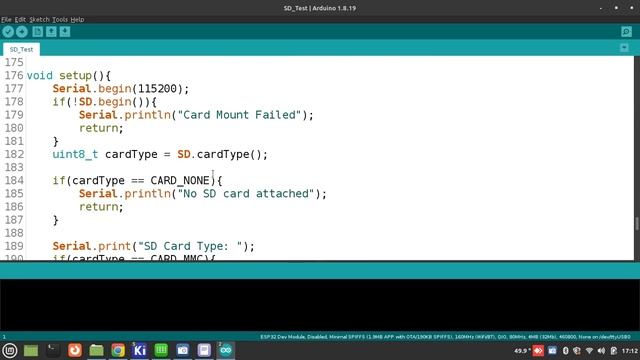Click 'SD.cardType();' on line 182
Viewport: 640px width, 360px height.
click(x=222, y=154)
